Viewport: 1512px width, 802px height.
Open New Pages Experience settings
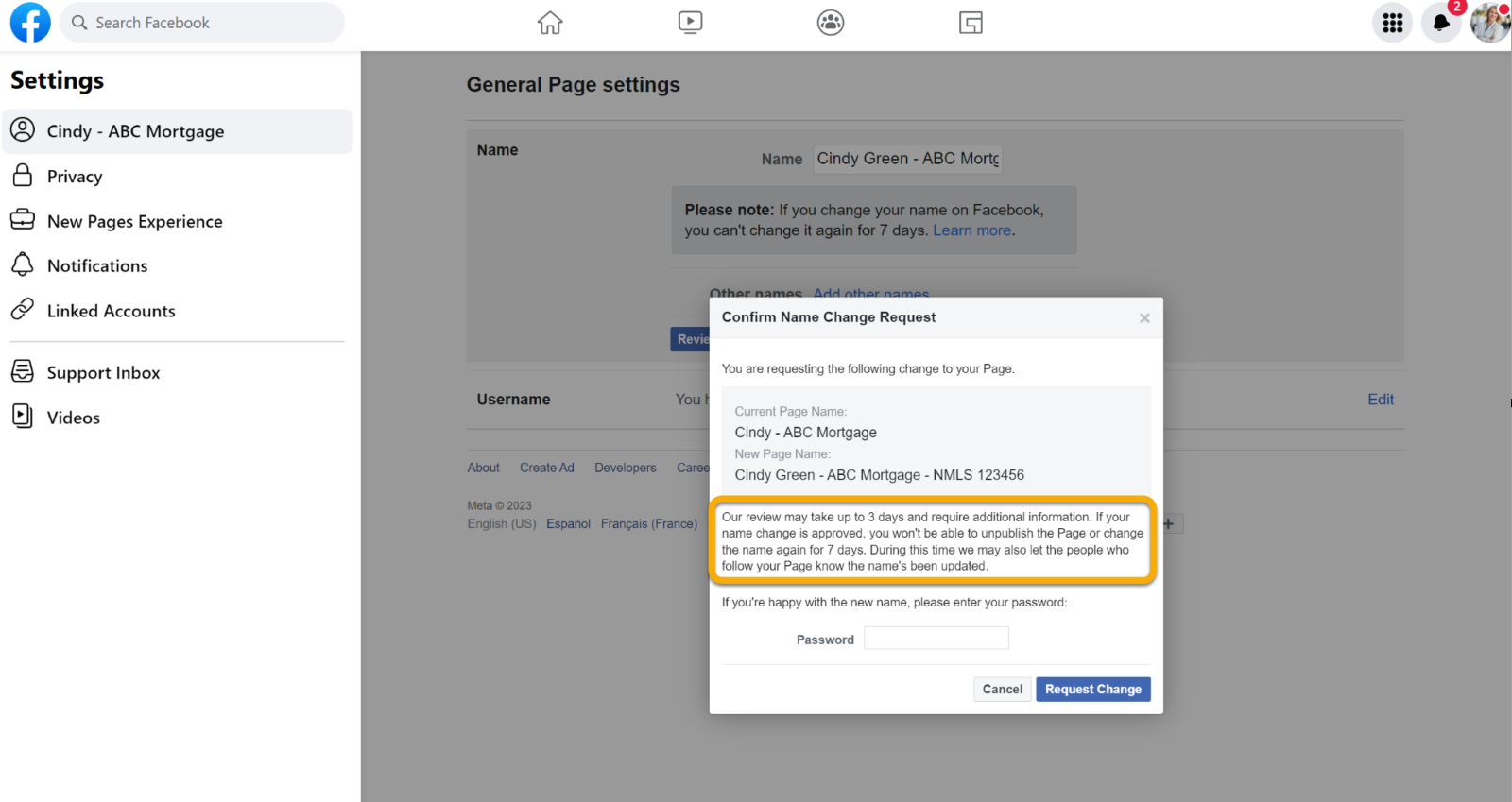(x=134, y=221)
